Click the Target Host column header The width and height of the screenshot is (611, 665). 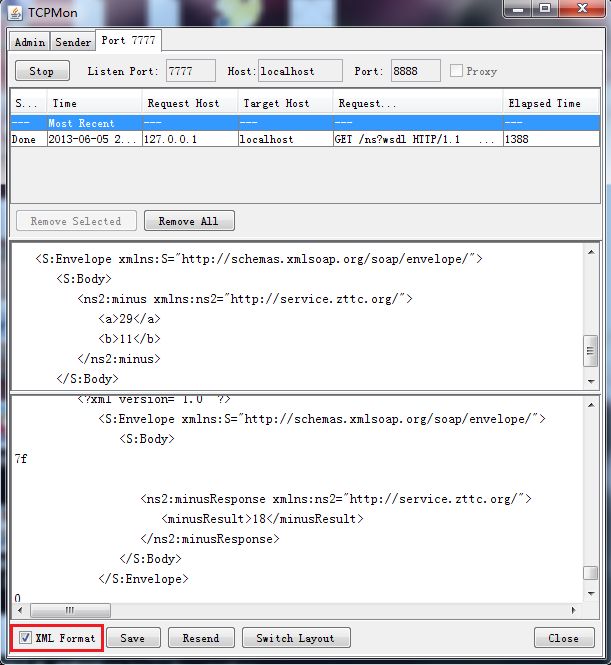[x=285, y=103]
